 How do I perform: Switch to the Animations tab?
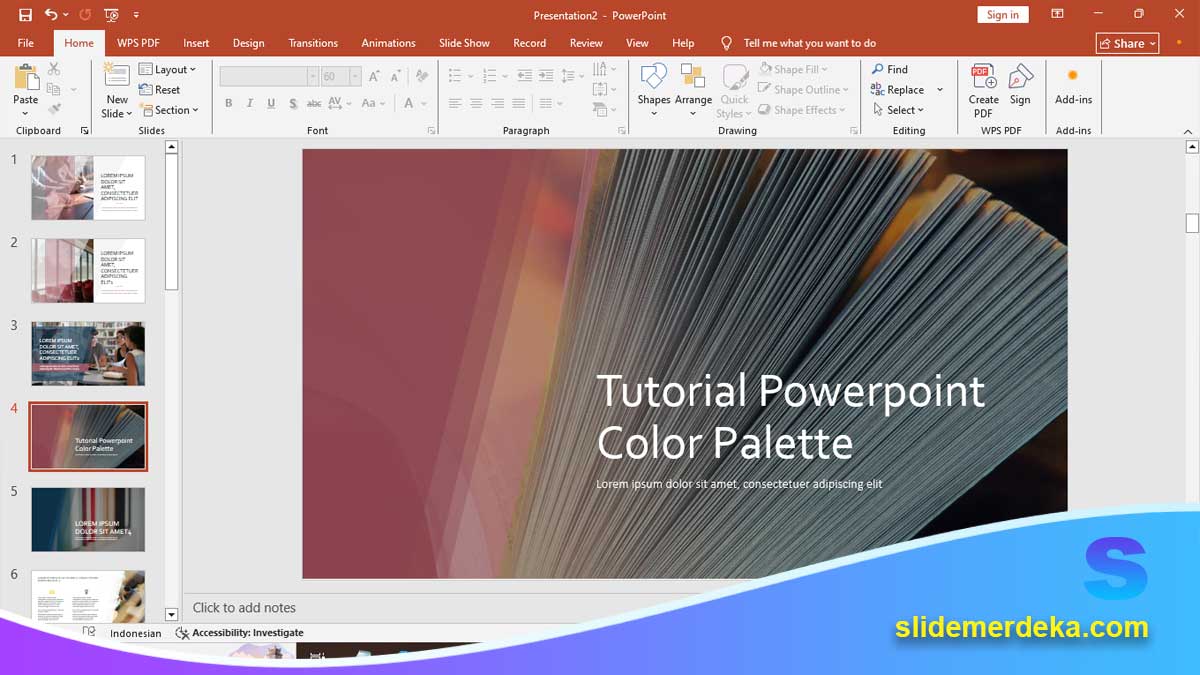pyautogui.click(x=388, y=43)
